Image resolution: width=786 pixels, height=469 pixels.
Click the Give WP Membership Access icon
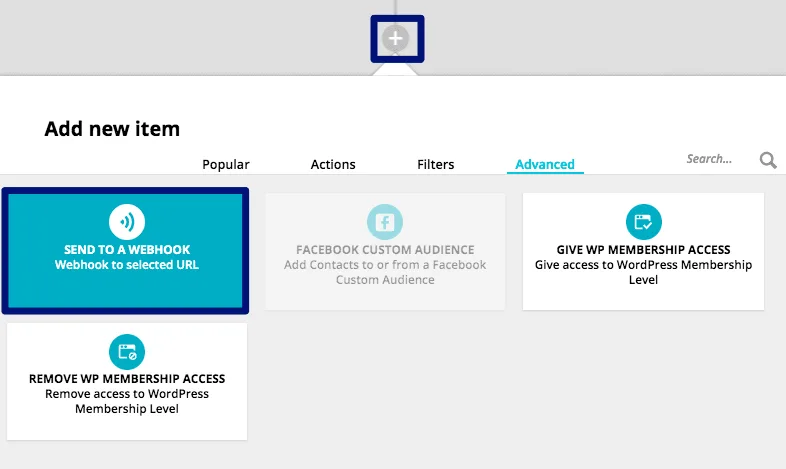click(x=643, y=222)
